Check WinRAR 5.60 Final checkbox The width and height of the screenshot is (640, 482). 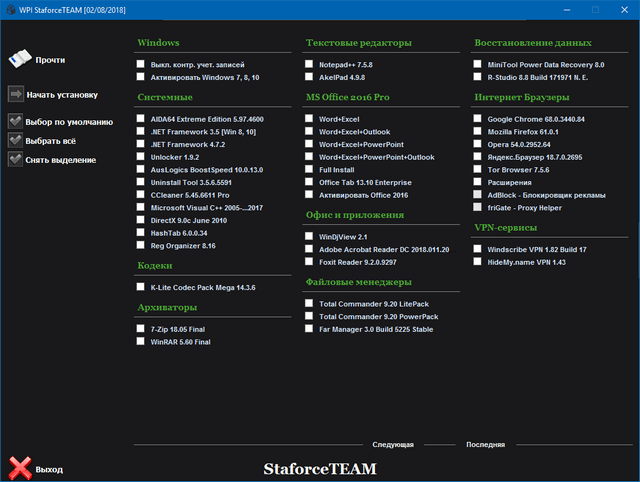click(140, 341)
